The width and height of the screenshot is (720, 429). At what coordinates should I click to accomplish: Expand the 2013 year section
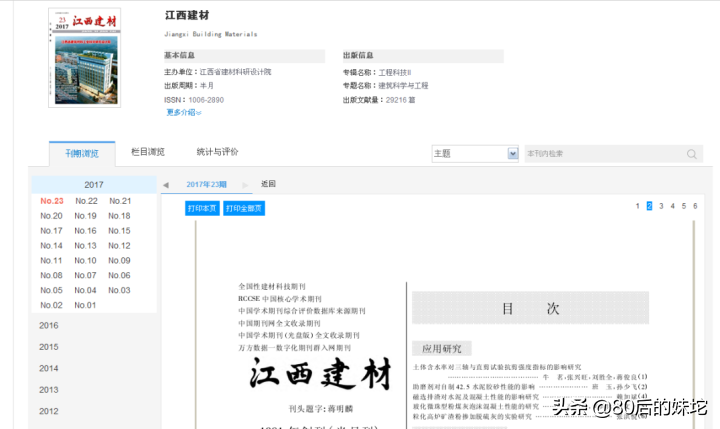tap(49, 389)
